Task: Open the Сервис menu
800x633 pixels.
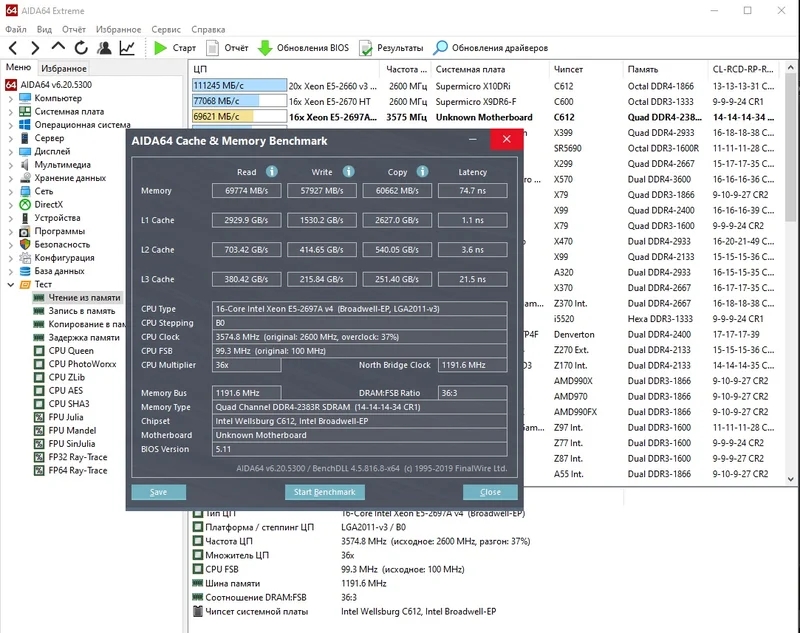Action: pyautogui.click(x=166, y=29)
